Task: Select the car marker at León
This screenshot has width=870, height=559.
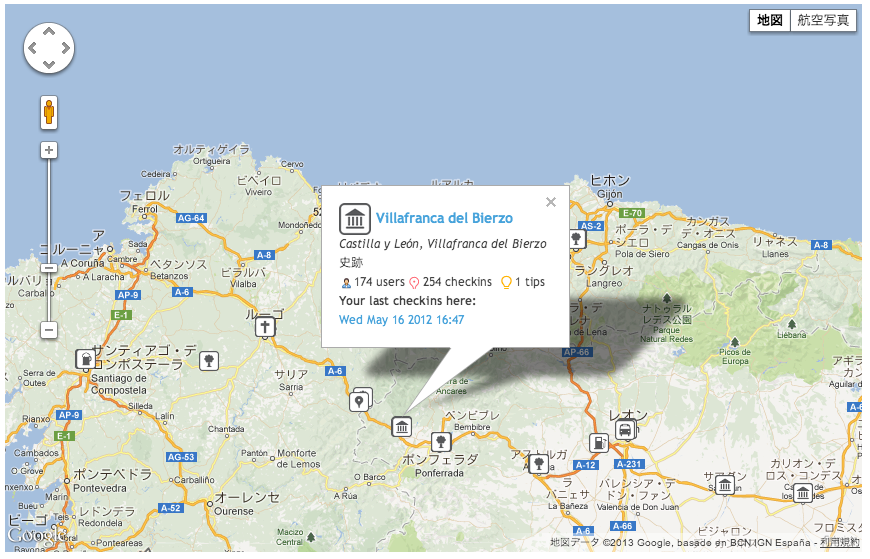Action: (x=625, y=430)
